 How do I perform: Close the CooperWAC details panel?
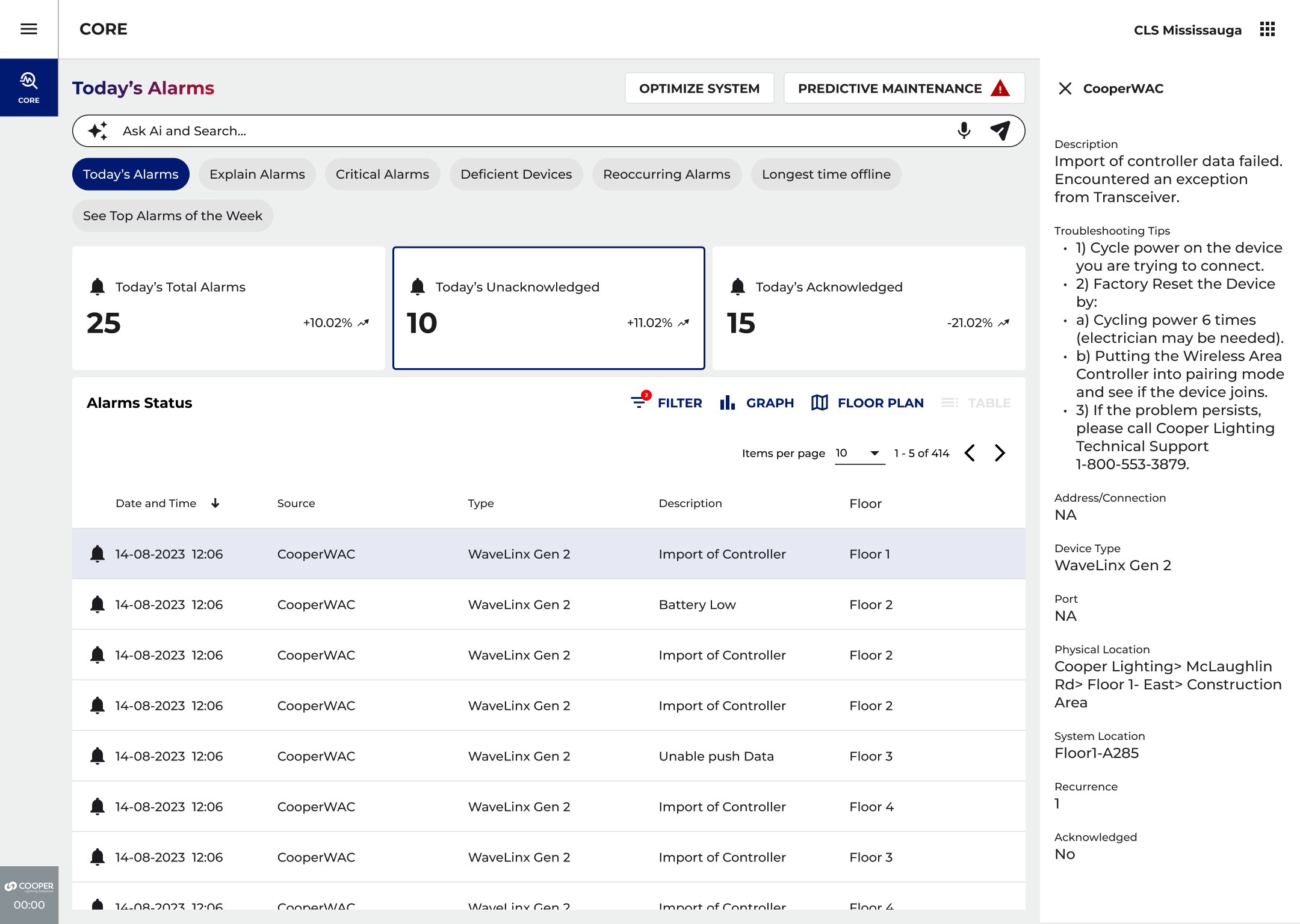point(1065,88)
